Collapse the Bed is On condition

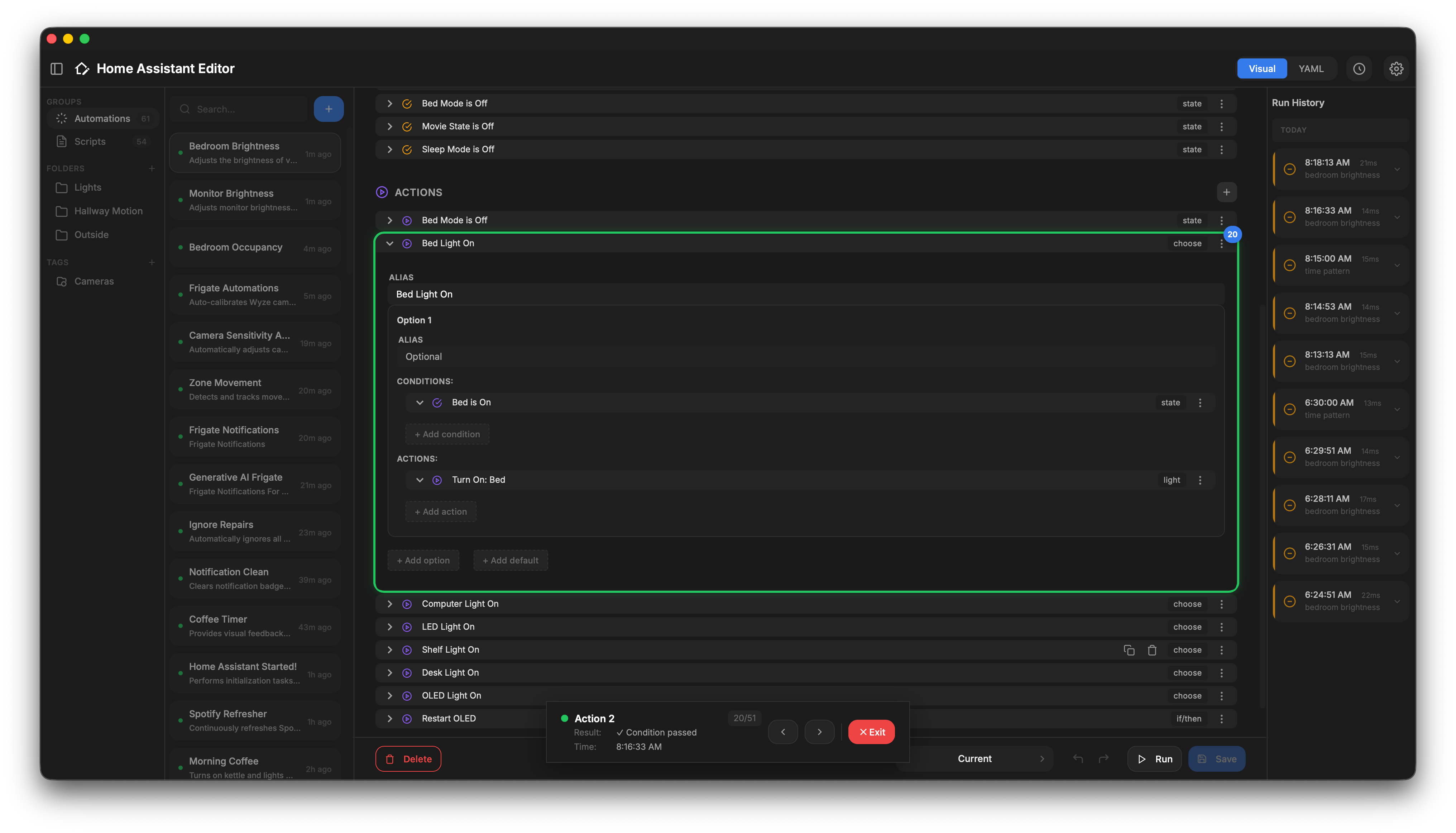[x=420, y=403]
